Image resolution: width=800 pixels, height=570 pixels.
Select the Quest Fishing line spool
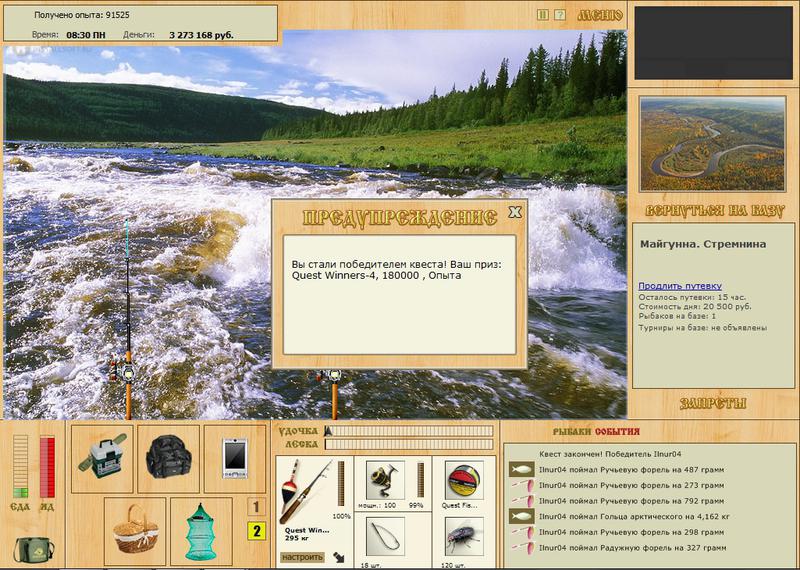(464, 480)
